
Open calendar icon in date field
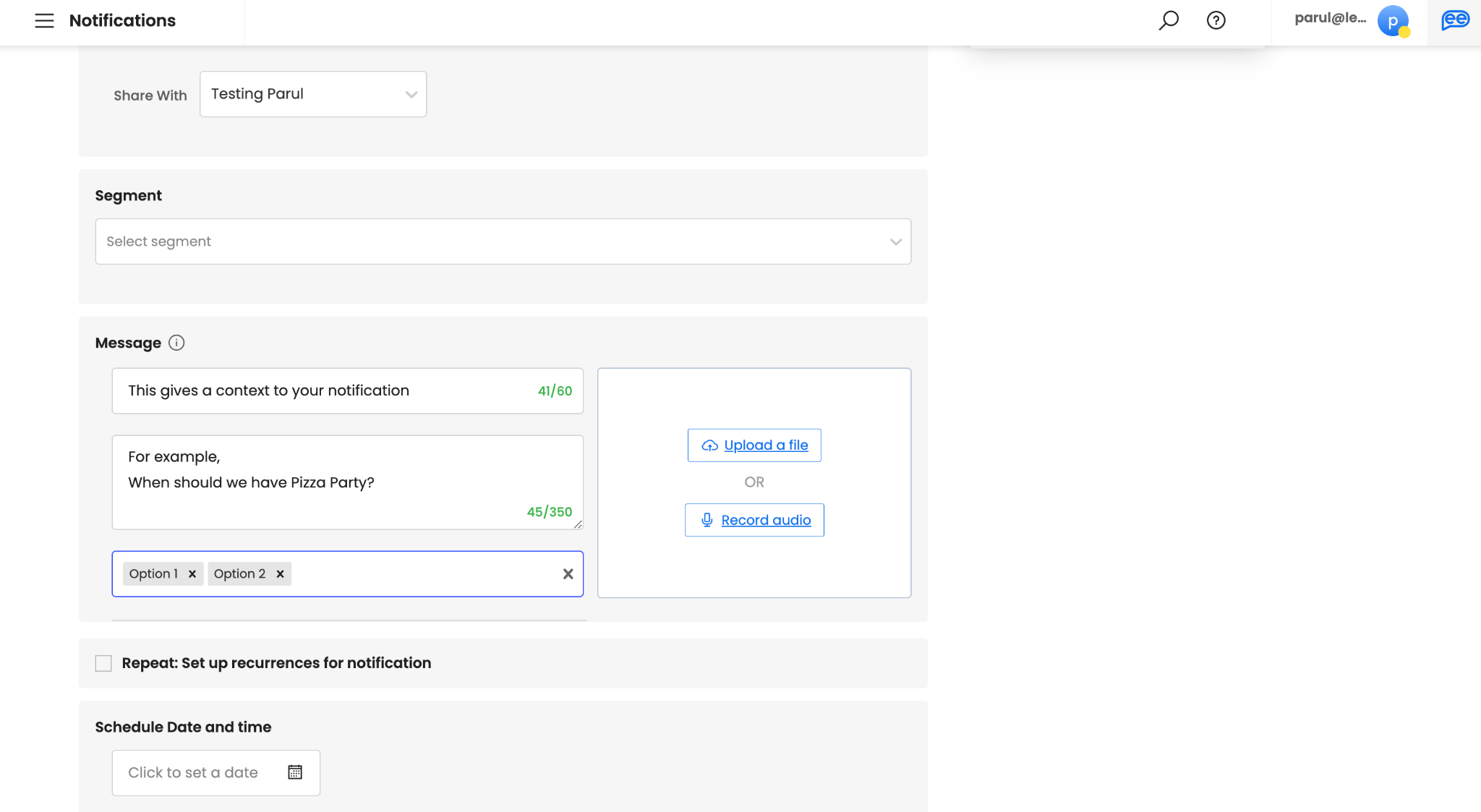coord(295,772)
